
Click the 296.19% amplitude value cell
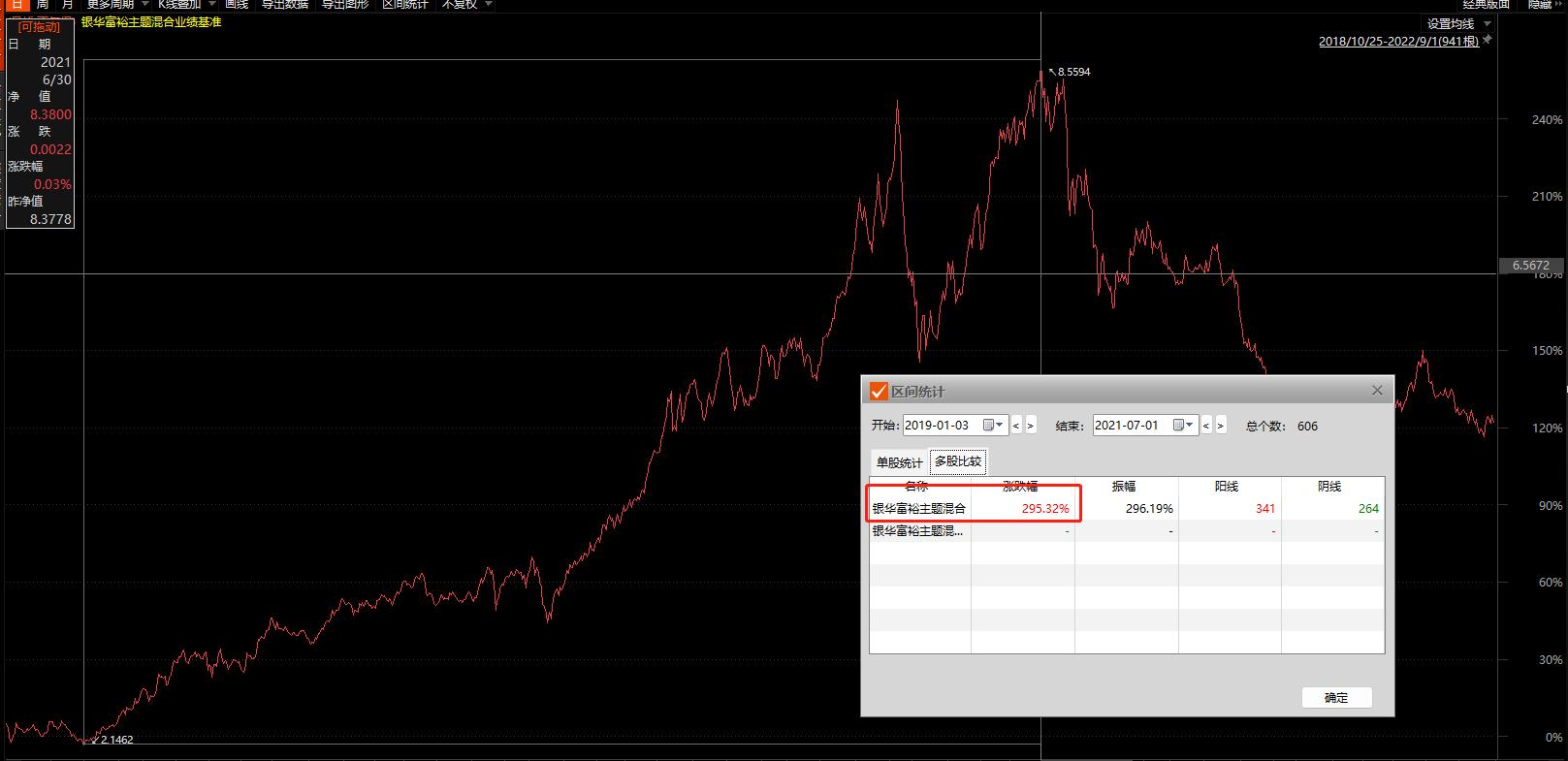1149,508
